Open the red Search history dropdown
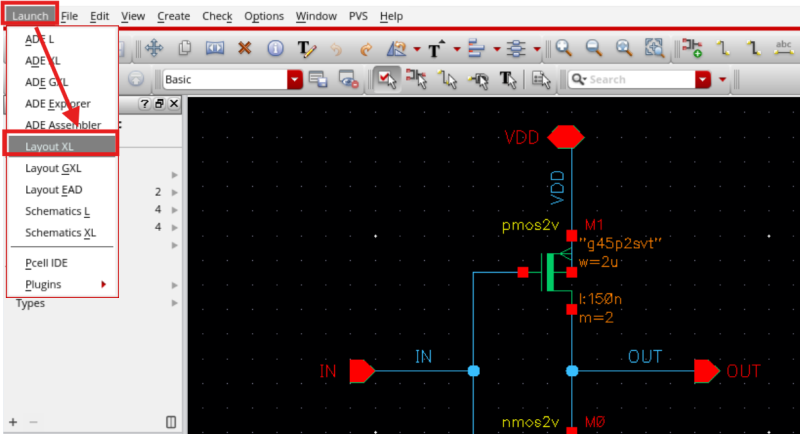 tap(703, 80)
